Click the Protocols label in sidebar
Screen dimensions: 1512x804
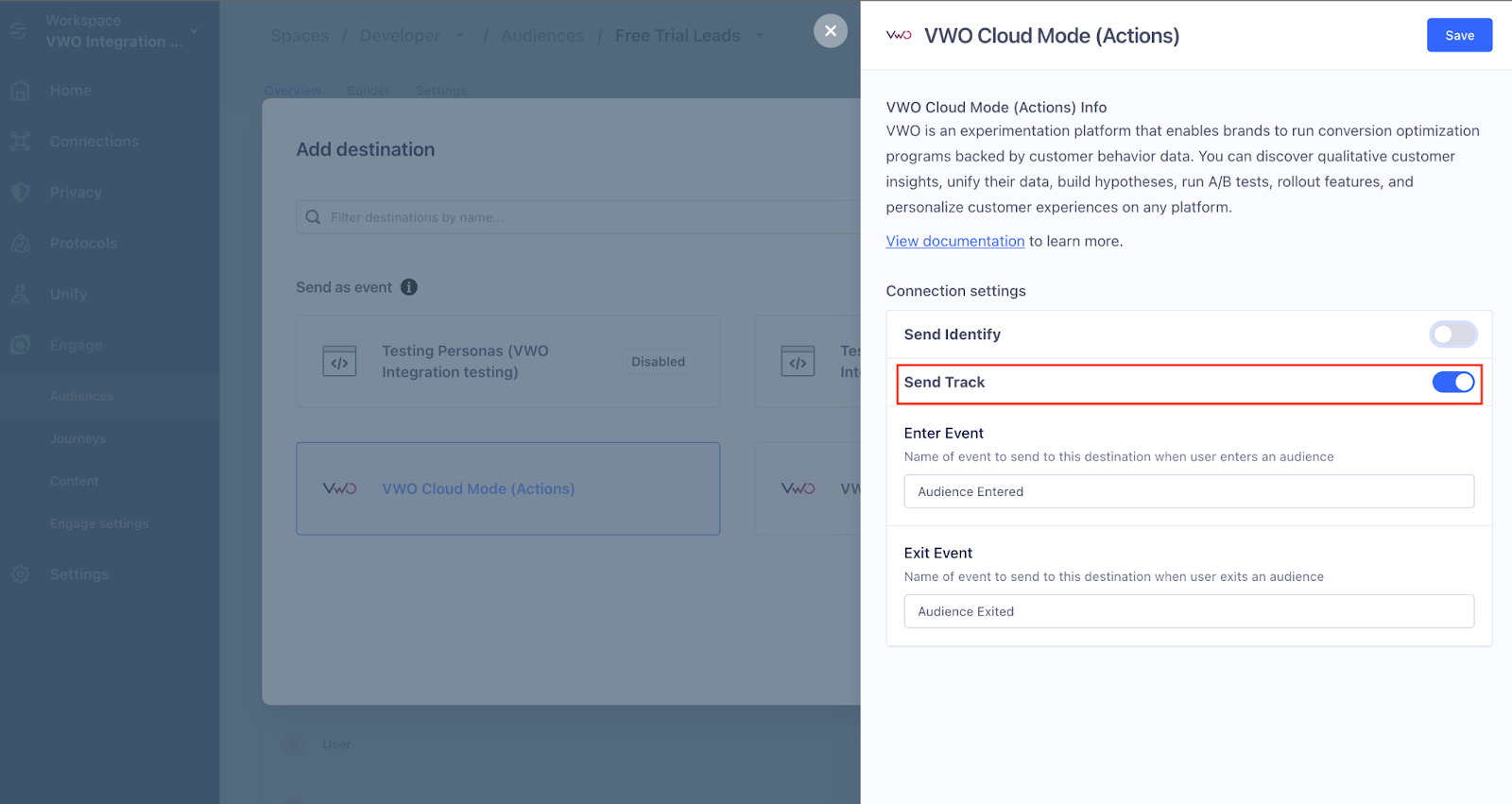coord(83,244)
